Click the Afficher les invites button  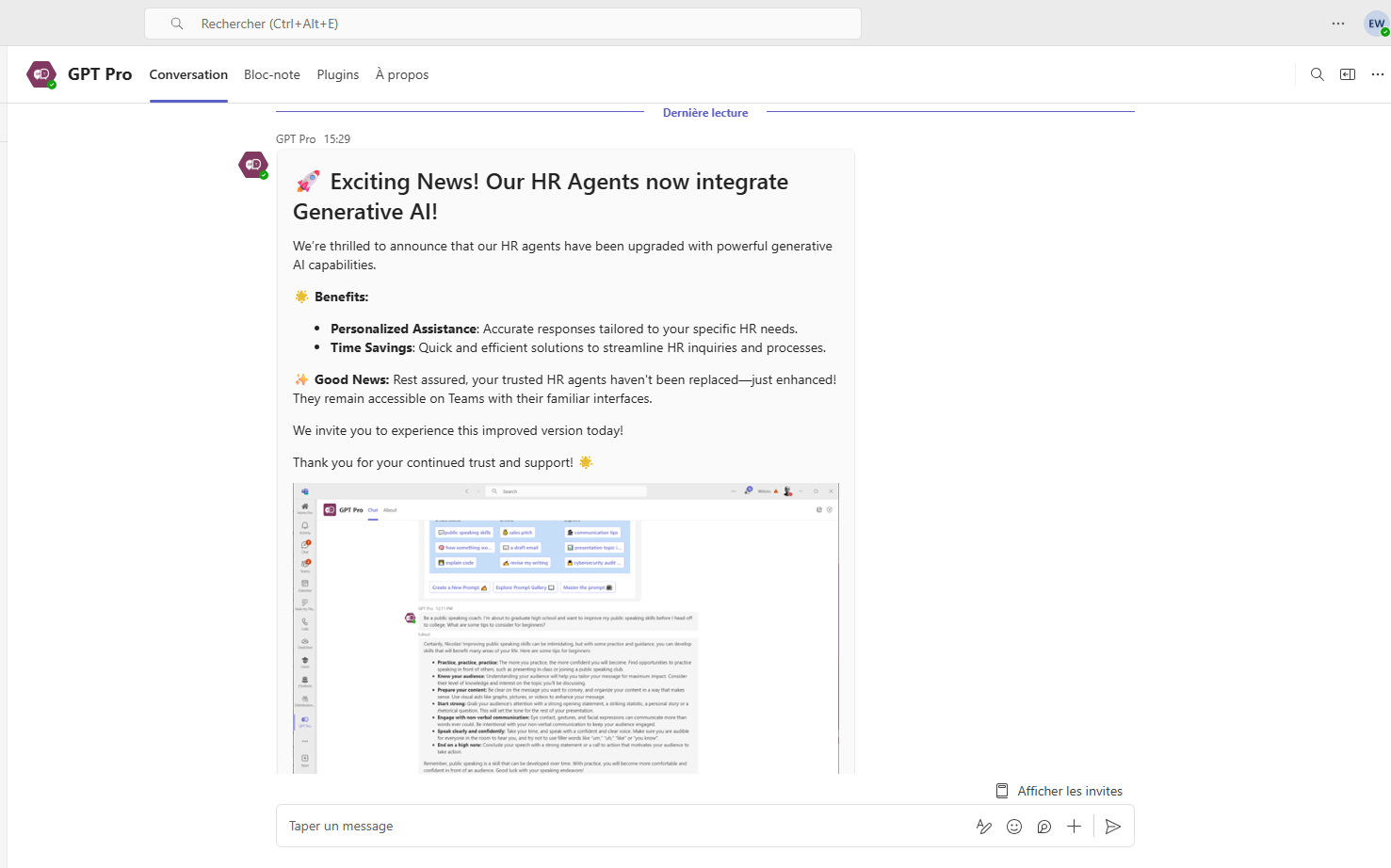point(1059,791)
